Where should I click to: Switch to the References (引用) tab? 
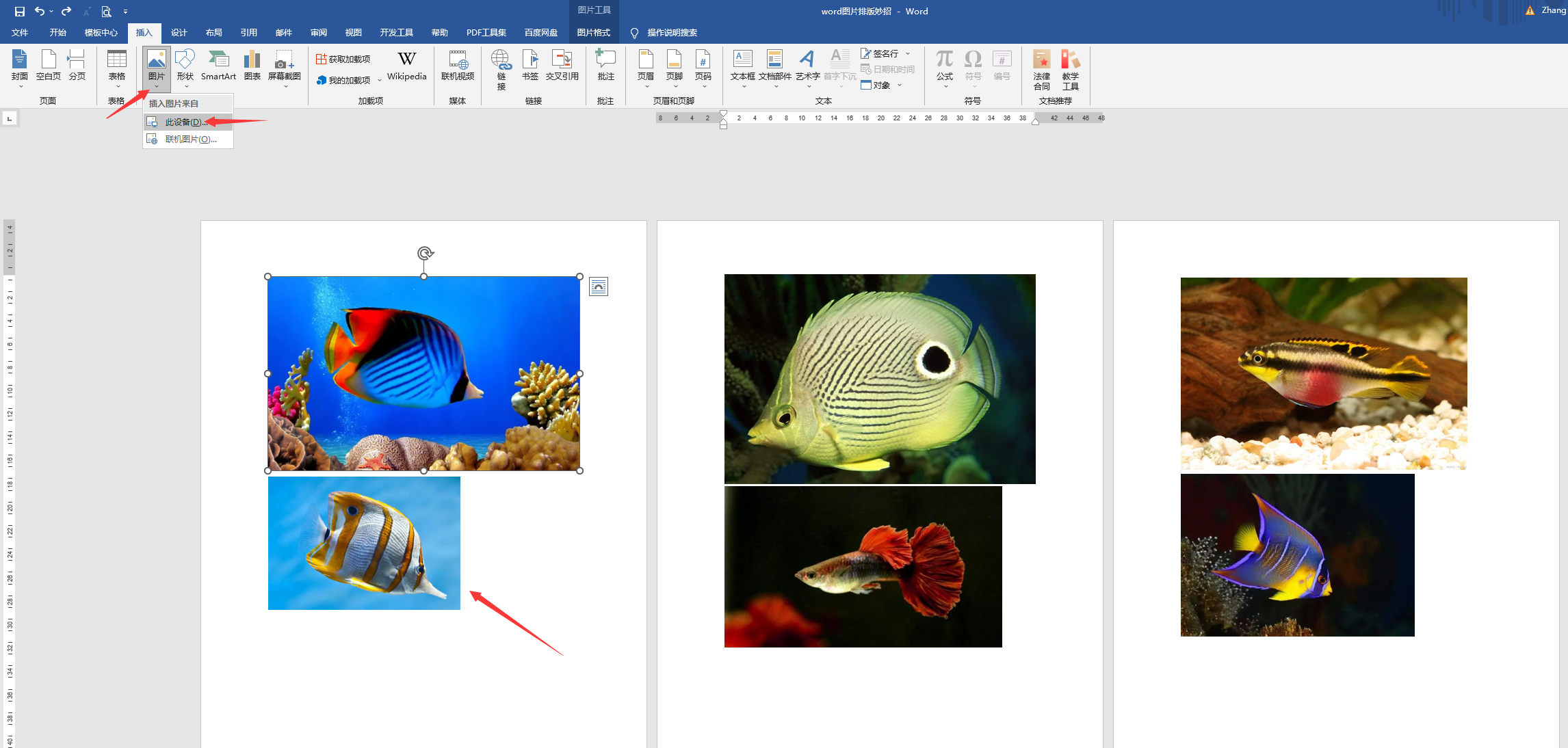[x=249, y=33]
